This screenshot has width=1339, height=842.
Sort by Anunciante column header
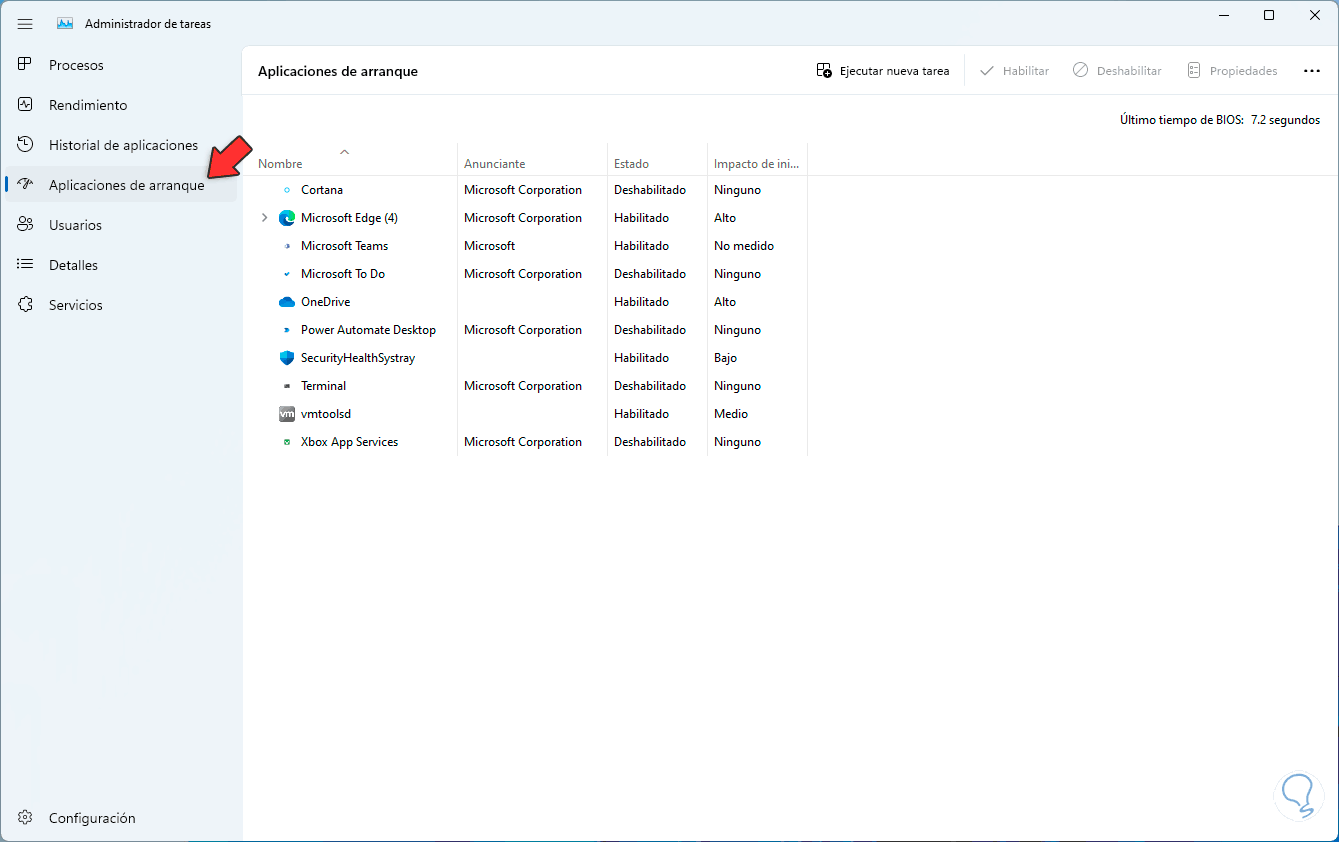pos(532,160)
